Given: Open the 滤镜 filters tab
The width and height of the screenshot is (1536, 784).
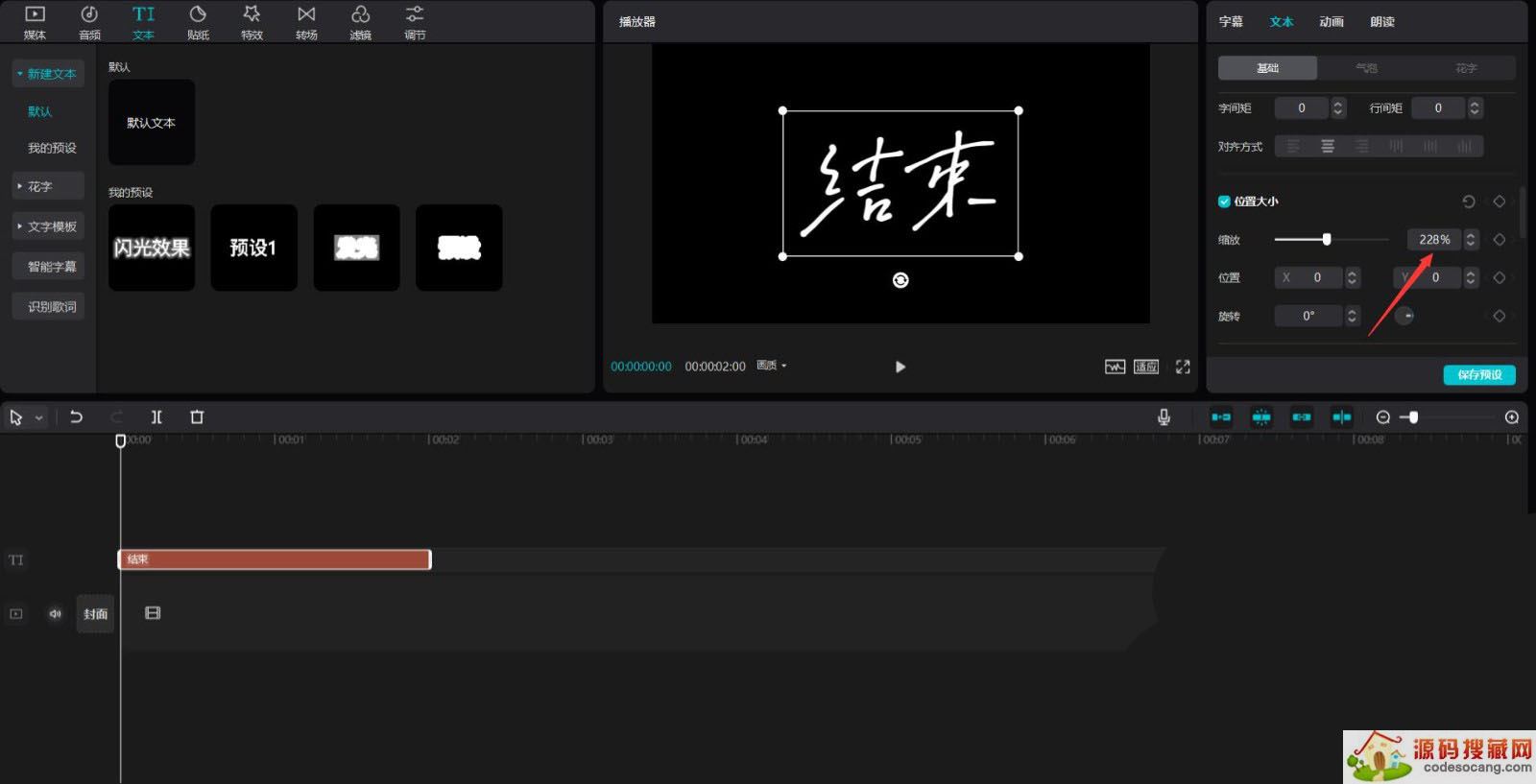Looking at the screenshot, I should [x=360, y=22].
